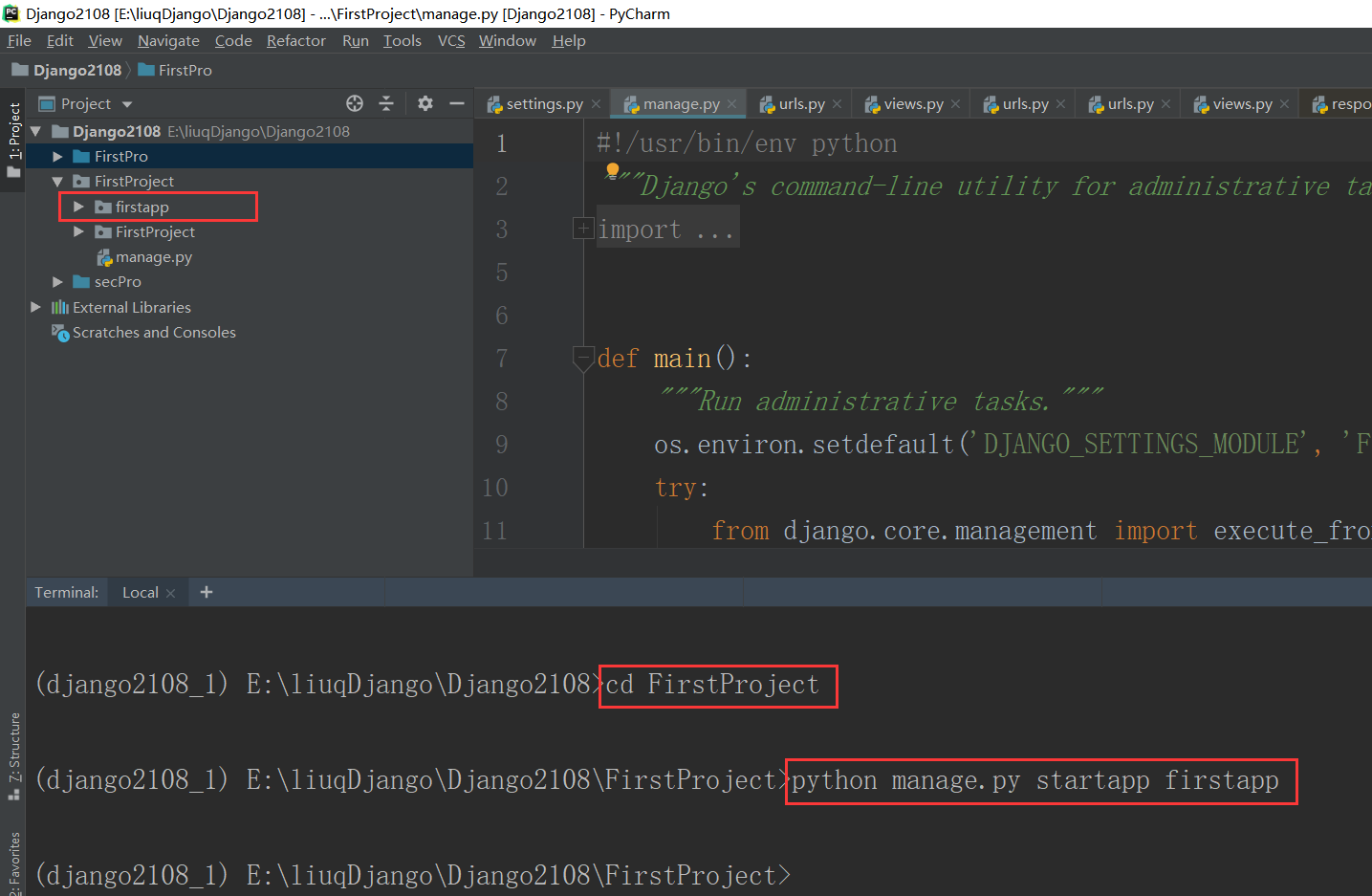Image resolution: width=1372 pixels, height=896 pixels.
Task: Click the 'Terminal:' panel label
Action: click(66, 592)
